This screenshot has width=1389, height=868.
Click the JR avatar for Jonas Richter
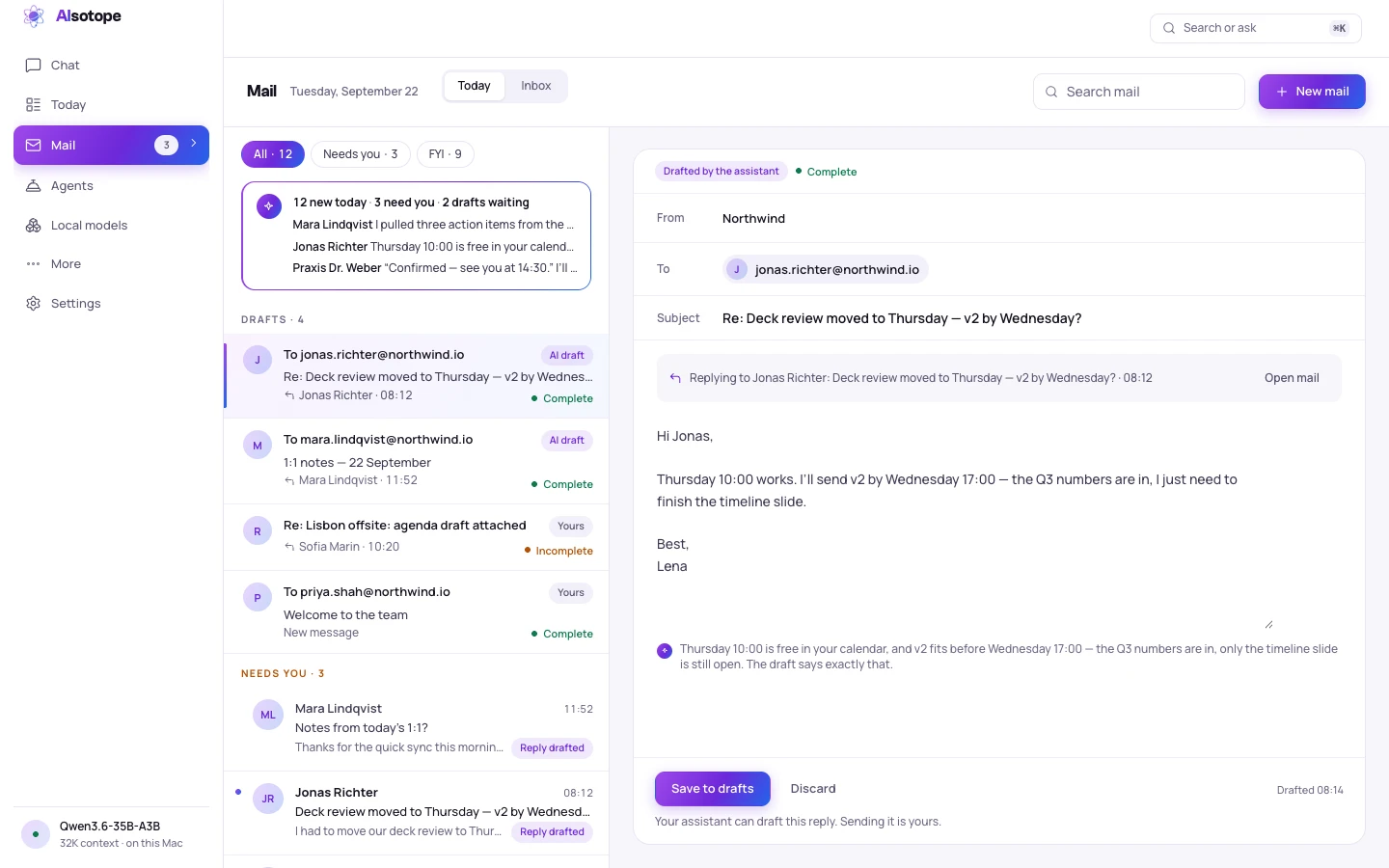(x=268, y=799)
